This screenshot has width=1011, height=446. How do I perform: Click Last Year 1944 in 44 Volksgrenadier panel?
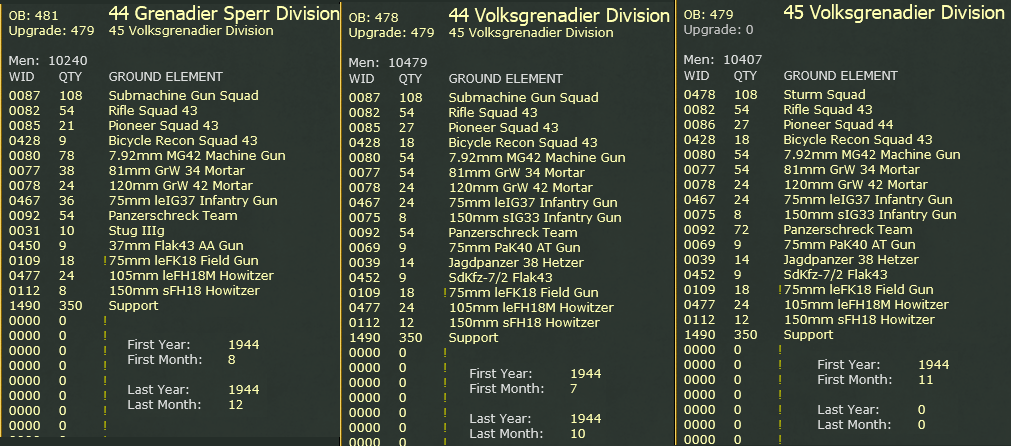(x=585, y=419)
